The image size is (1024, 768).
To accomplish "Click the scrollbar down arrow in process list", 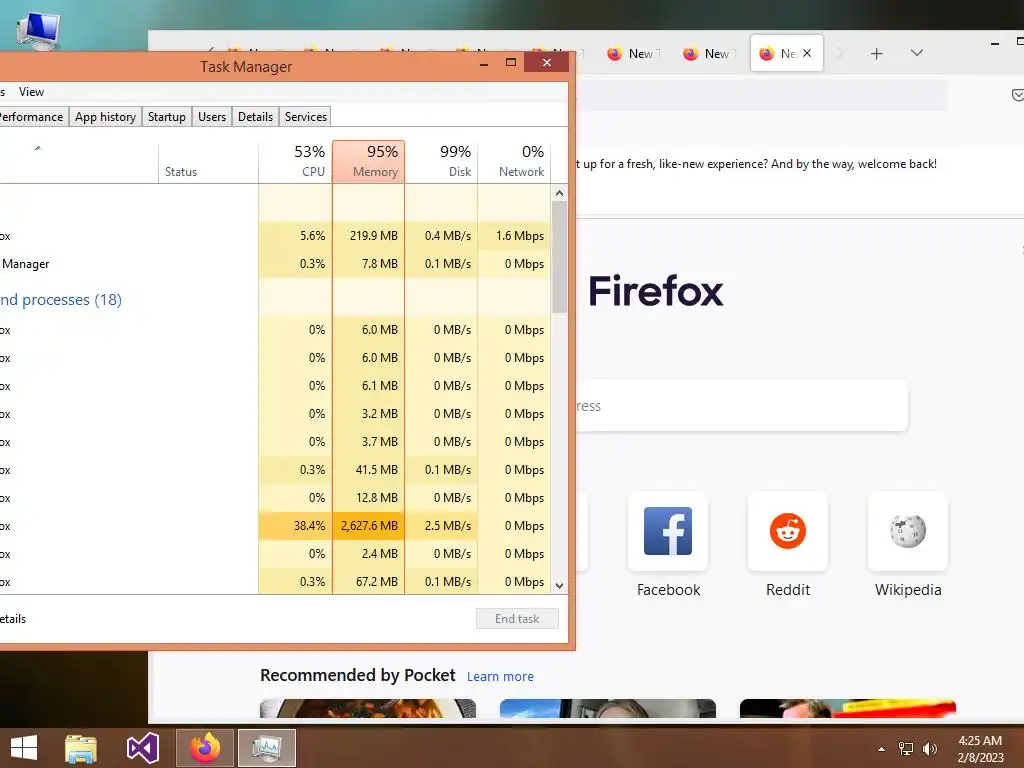I will click(x=559, y=586).
